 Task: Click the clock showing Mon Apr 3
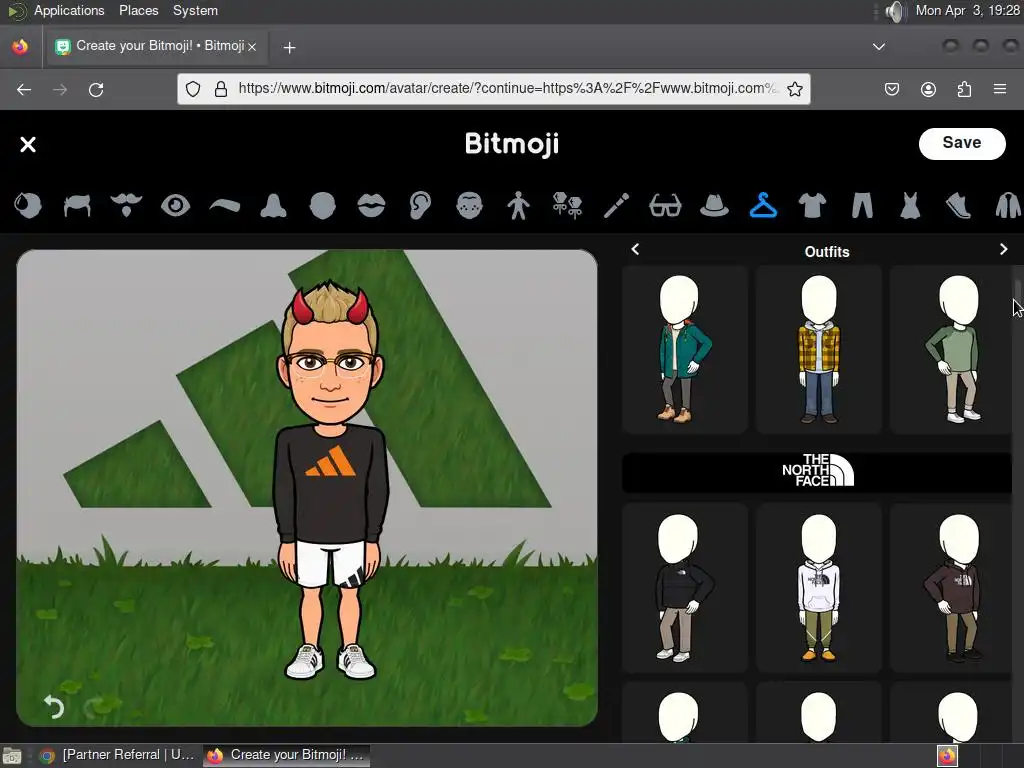click(x=967, y=10)
